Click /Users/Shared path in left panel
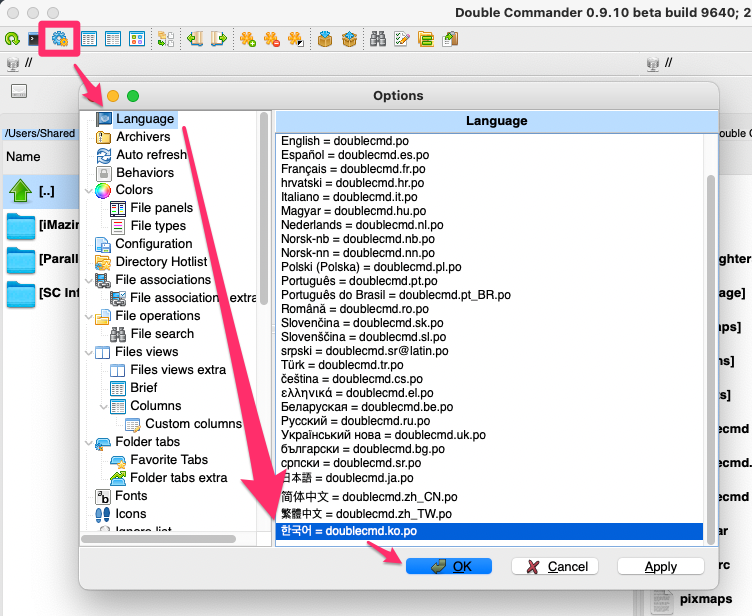This screenshot has width=752, height=616. click(x=40, y=133)
